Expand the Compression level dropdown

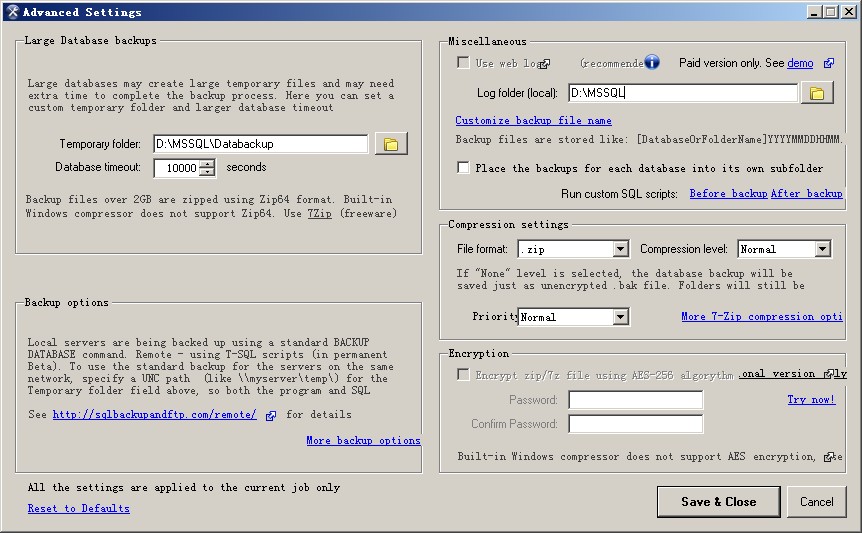(x=822, y=249)
